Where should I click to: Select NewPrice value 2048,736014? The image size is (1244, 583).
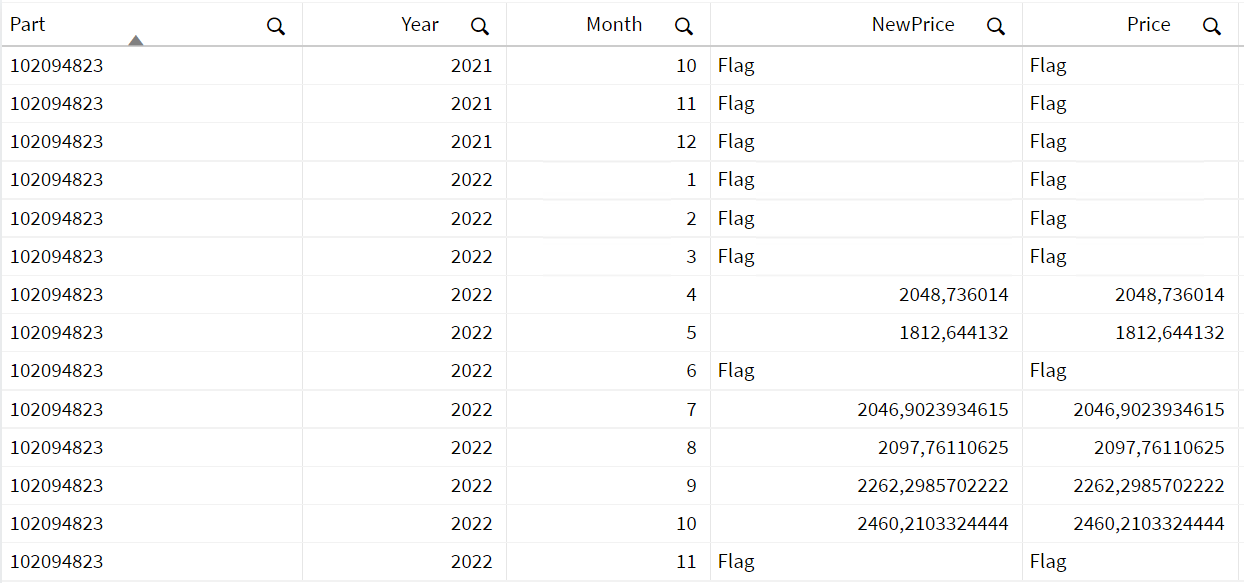tap(953, 295)
